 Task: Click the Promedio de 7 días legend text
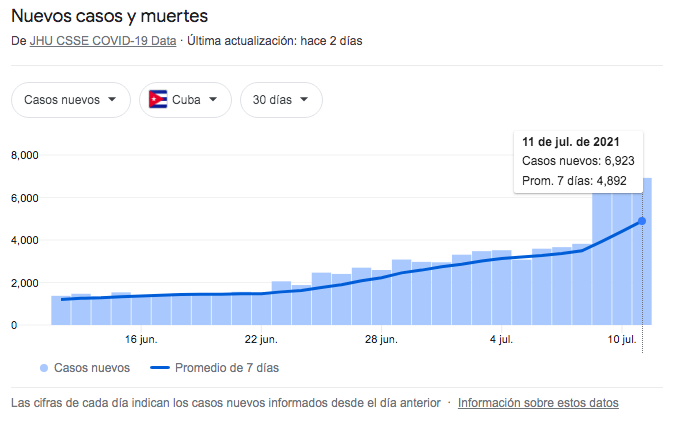227,368
